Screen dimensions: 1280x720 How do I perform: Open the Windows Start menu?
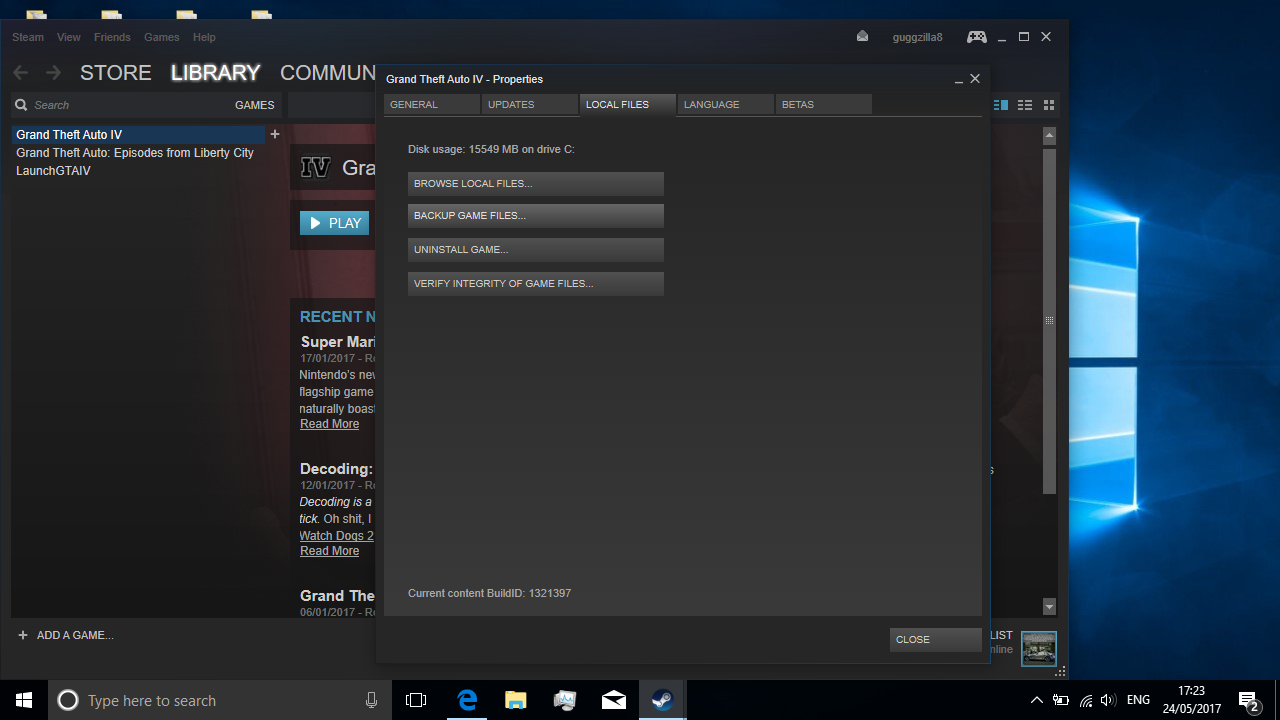[x=24, y=700]
